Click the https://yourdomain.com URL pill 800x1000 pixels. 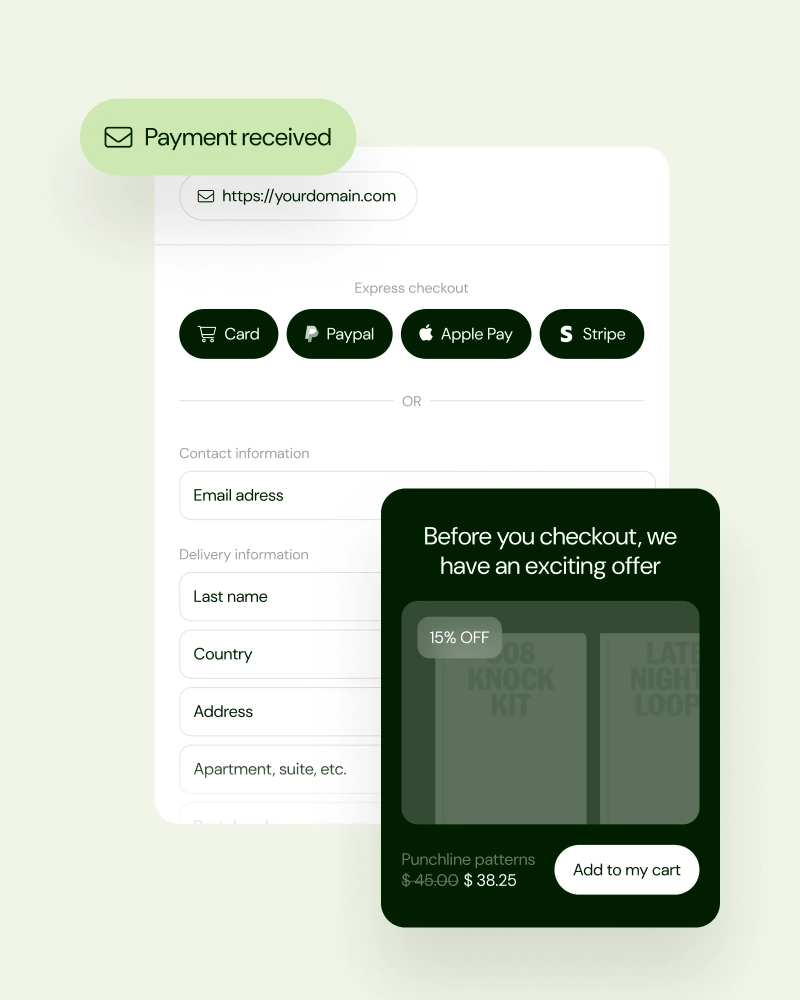click(298, 196)
